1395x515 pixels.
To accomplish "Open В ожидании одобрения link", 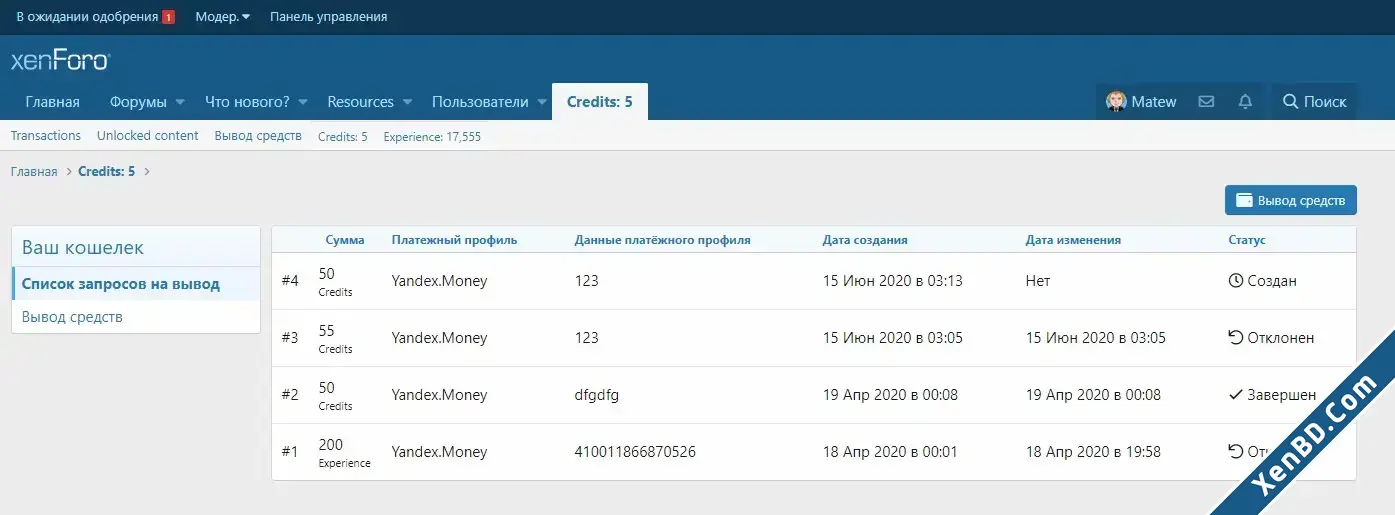I will [87, 17].
